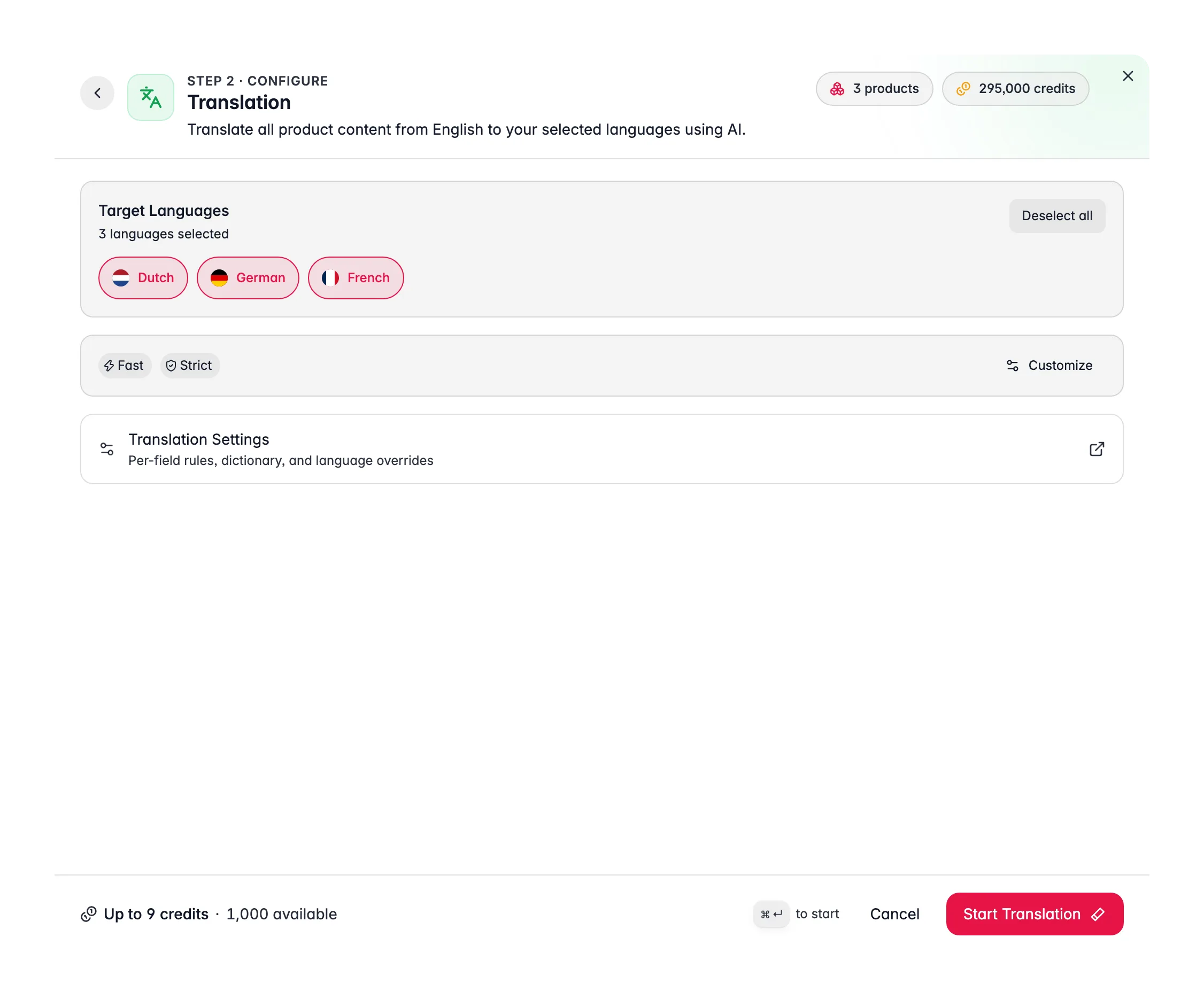
Task: Click the wand icon on Start Translation
Action: click(x=1098, y=914)
